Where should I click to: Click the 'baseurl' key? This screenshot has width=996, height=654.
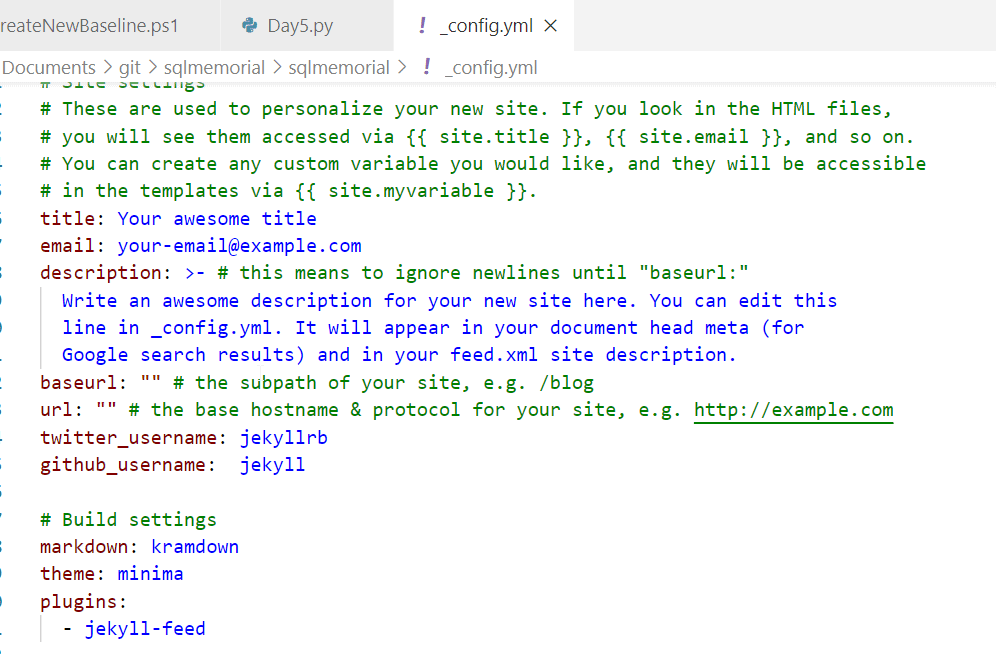[x=79, y=383]
